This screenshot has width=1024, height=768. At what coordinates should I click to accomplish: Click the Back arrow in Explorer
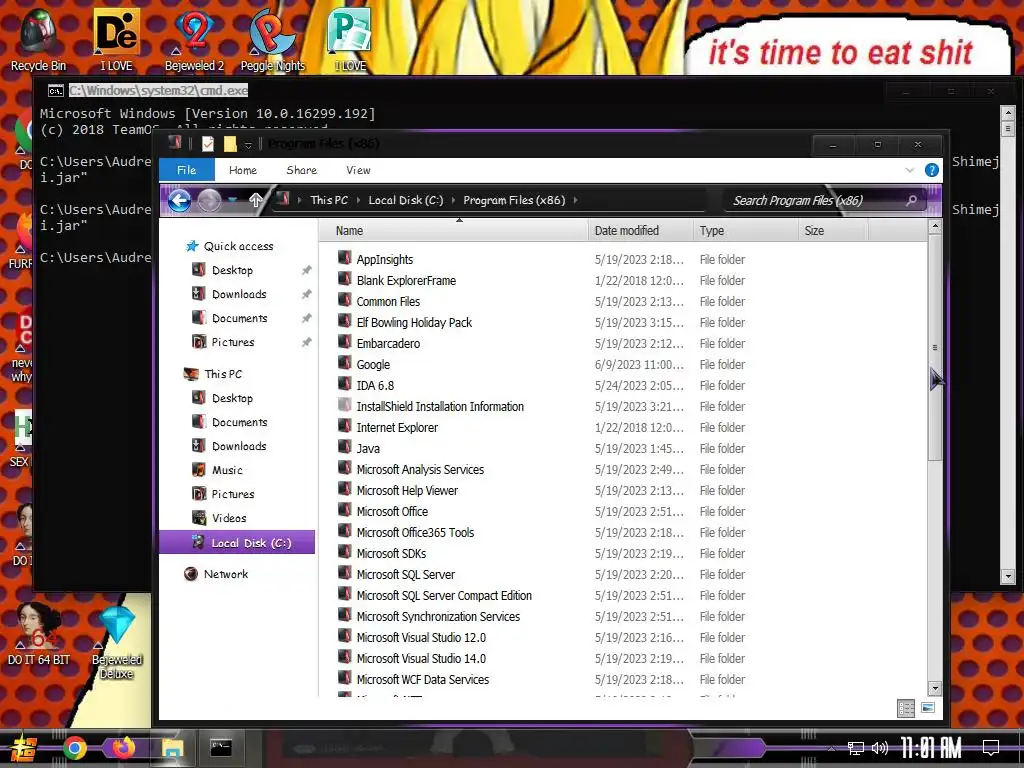[180, 200]
